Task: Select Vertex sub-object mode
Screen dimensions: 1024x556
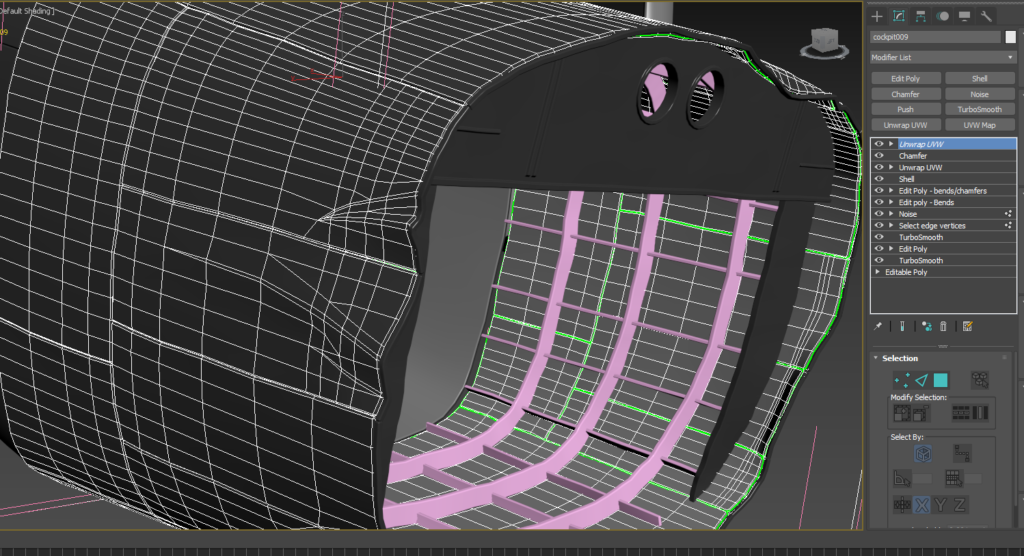Action: (902, 380)
